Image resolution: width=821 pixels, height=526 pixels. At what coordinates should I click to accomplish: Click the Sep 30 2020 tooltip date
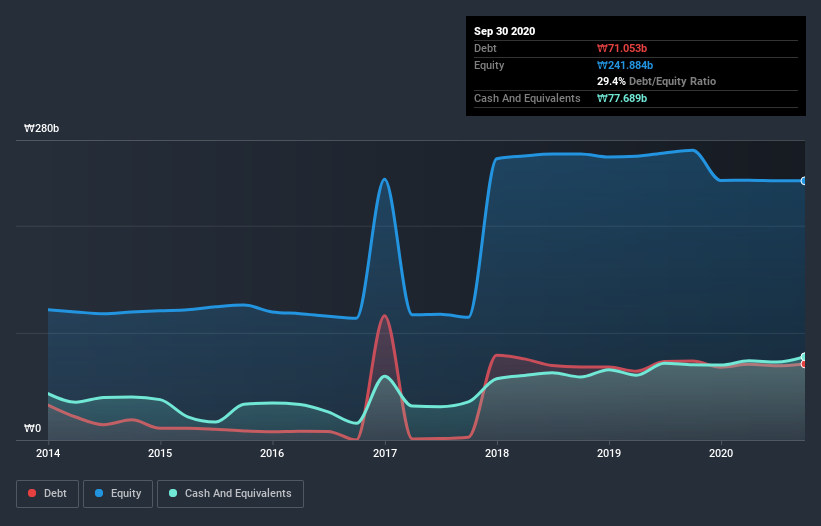[505, 31]
